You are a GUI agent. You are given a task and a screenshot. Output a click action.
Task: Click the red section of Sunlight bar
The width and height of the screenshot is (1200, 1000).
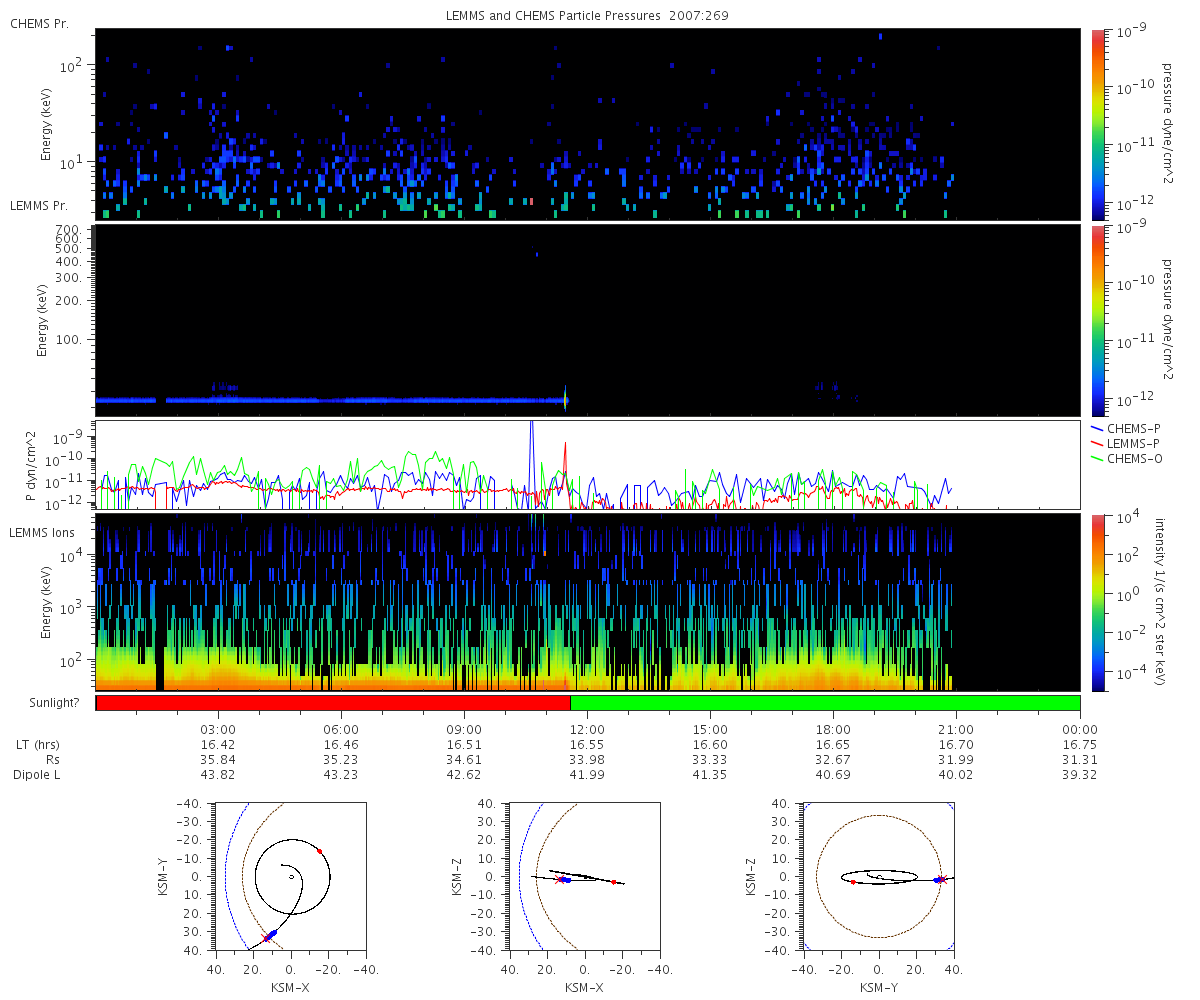(x=332, y=703)
